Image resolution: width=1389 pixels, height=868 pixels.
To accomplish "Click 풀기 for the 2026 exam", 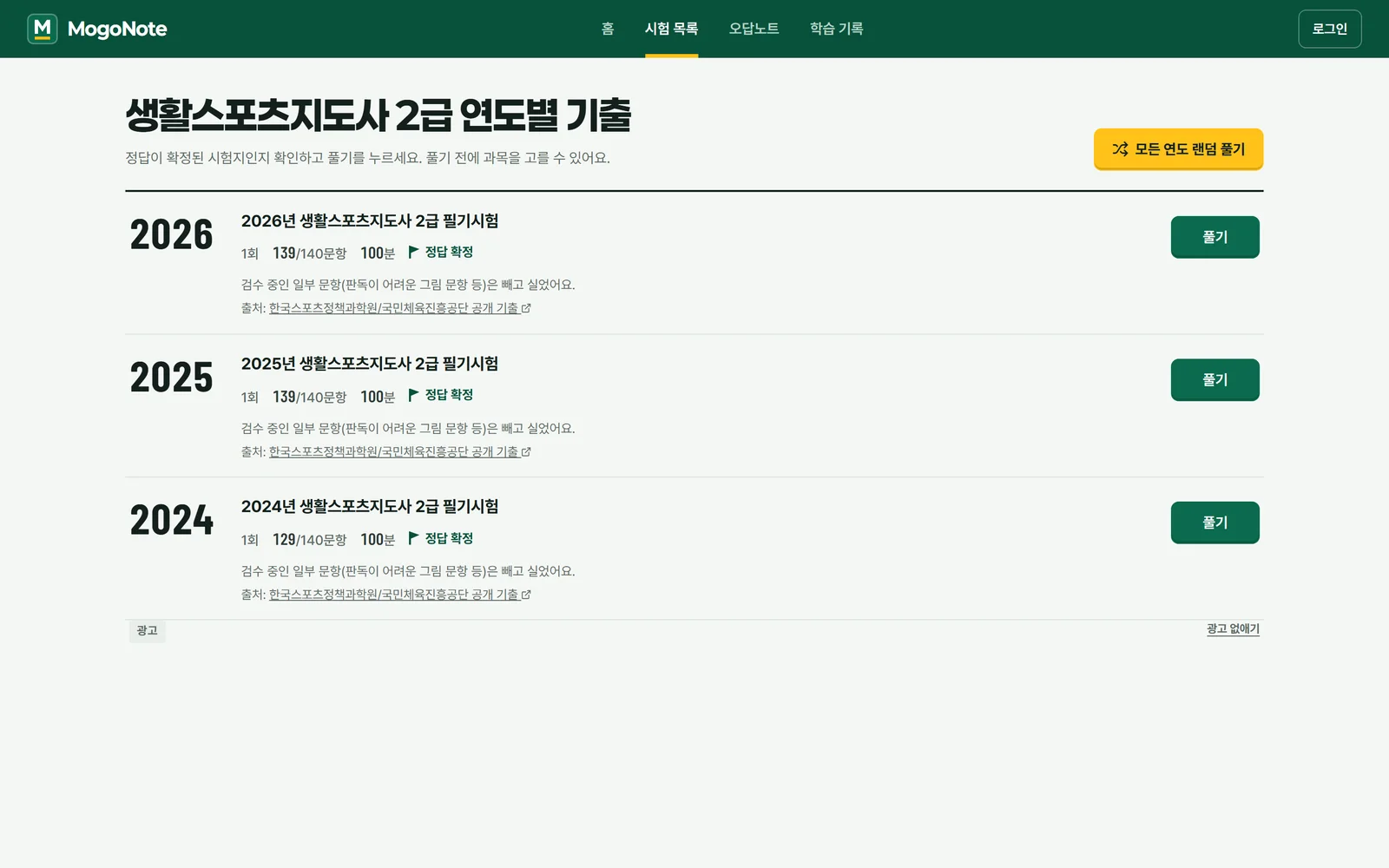I will pyautogui.click(x=1215, y=237).
